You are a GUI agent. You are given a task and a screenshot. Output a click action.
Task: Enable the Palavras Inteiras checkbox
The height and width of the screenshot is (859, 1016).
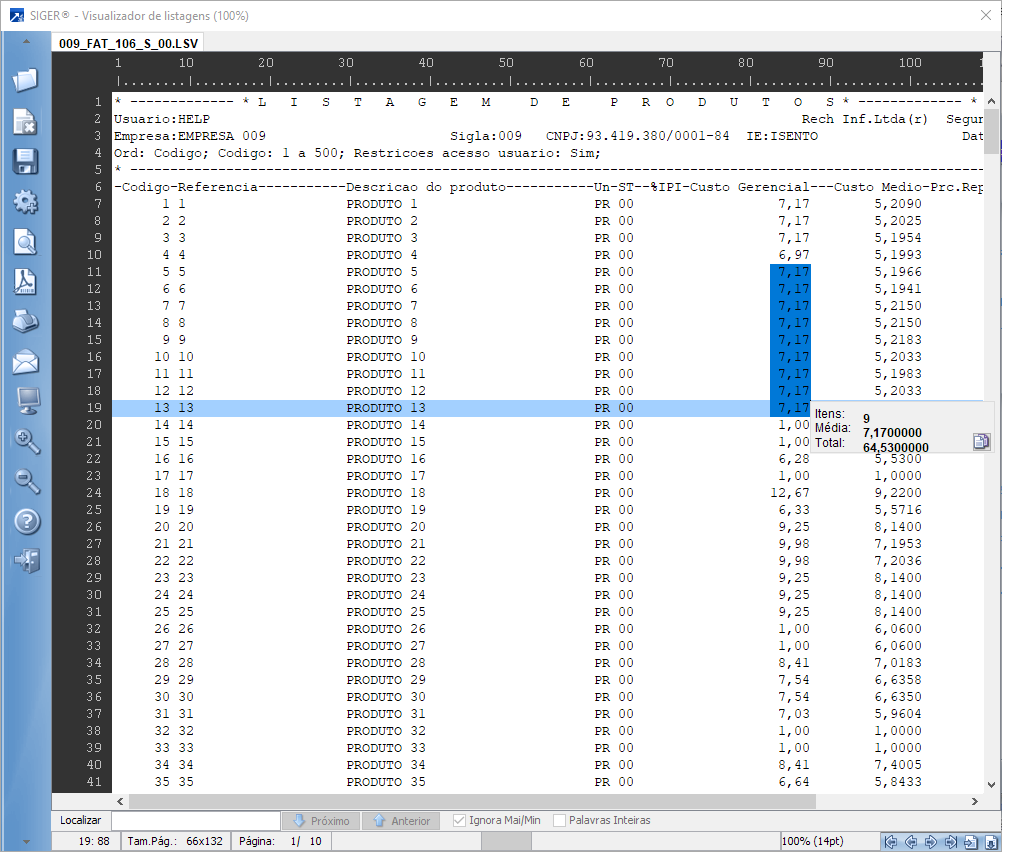point(560,821)
